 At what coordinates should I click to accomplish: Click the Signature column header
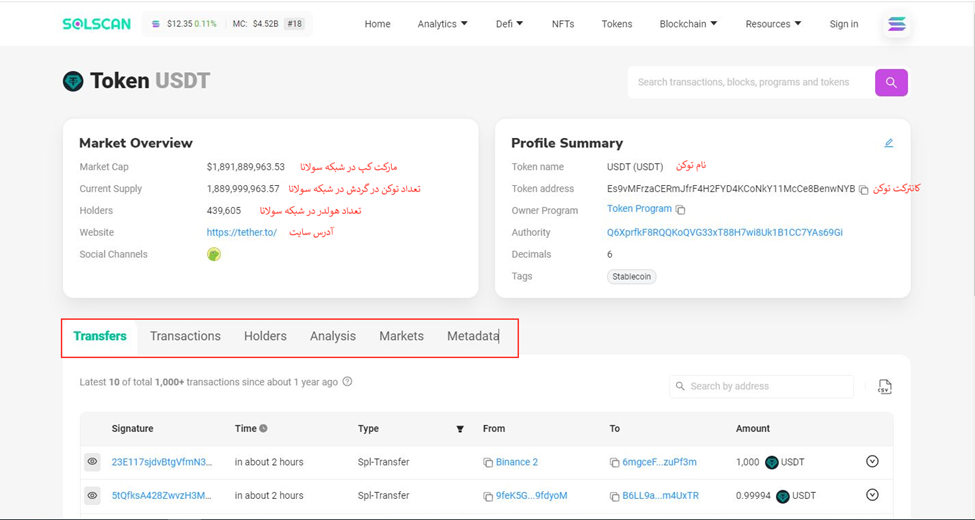[x=132, y=429]
